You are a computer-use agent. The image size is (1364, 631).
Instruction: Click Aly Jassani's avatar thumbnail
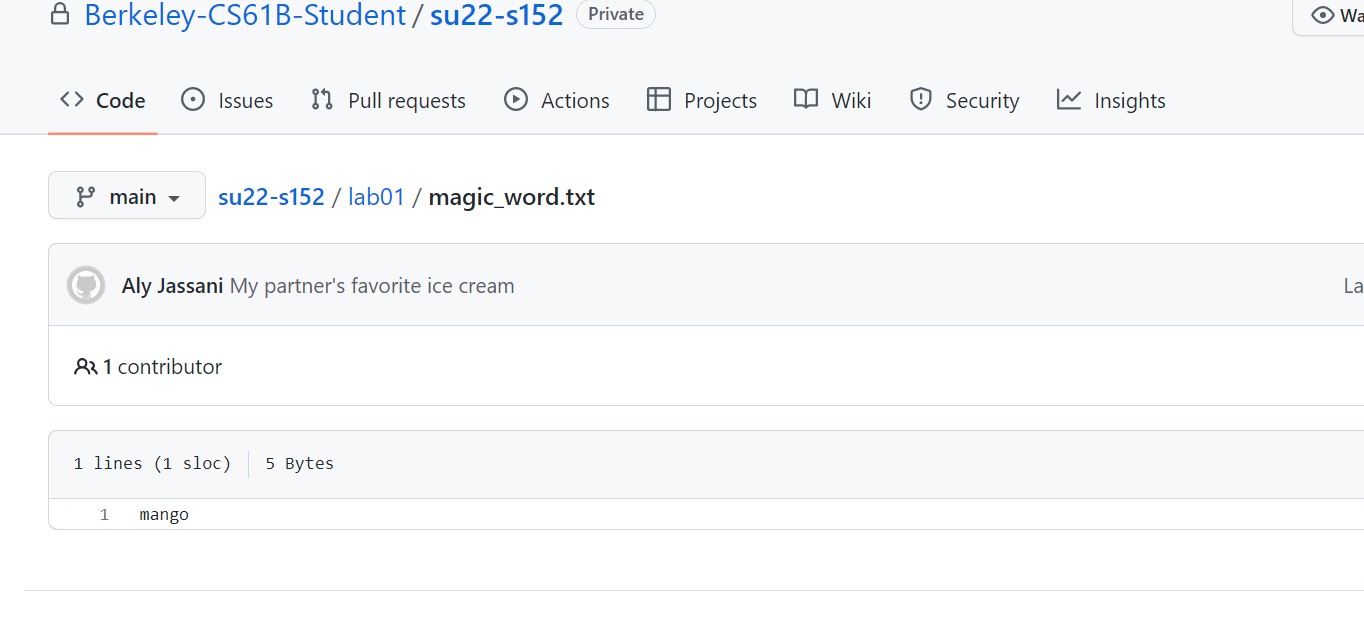click(x=86, y=286)
